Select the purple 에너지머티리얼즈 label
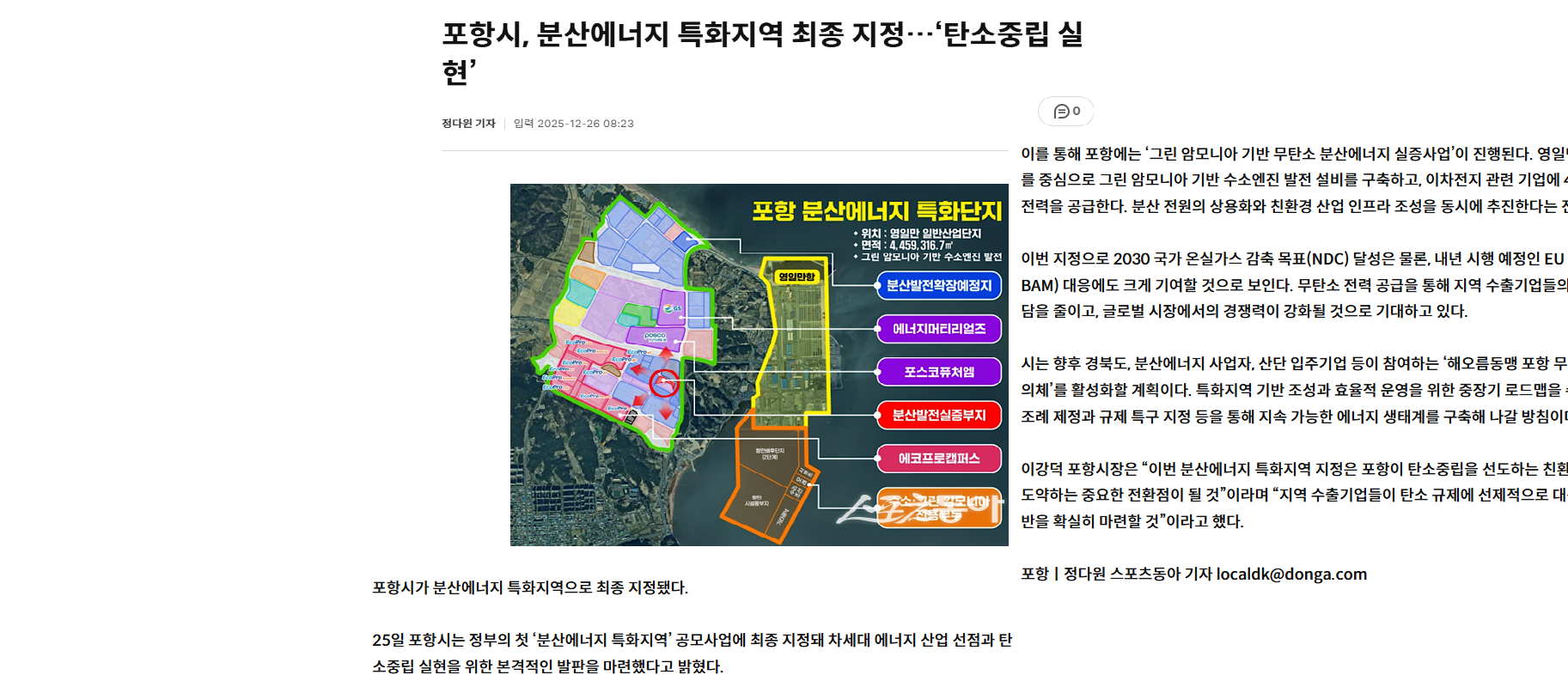This screenshot has width=1568, height=675. click(x=938, y=329)
